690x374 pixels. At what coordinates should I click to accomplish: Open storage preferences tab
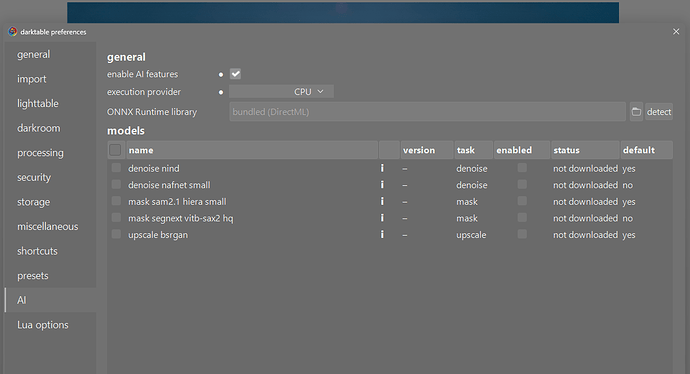50,202
